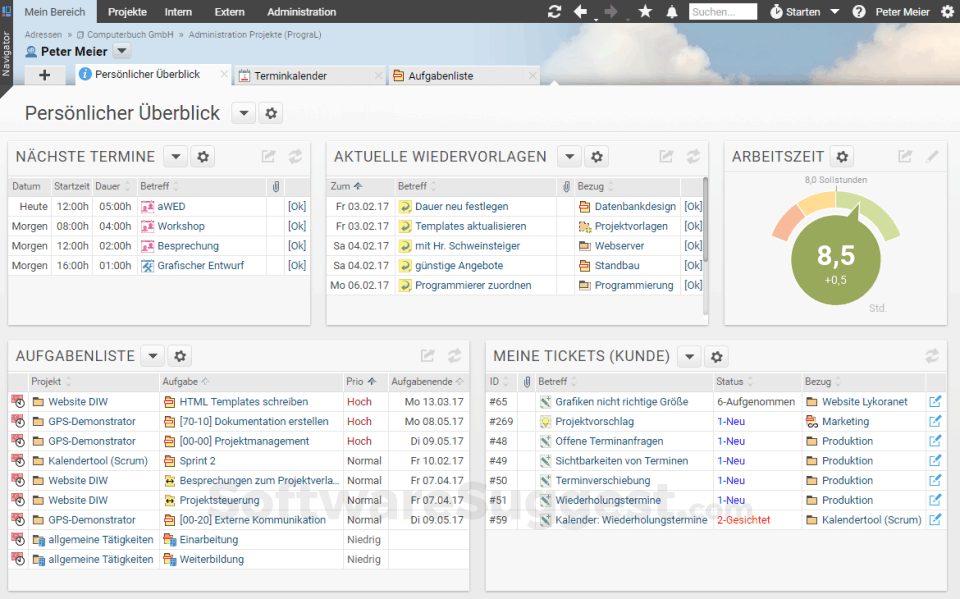960x599 pixels.
Task: Open HTML Templates schreiben task link
Action: coord(243,402)
